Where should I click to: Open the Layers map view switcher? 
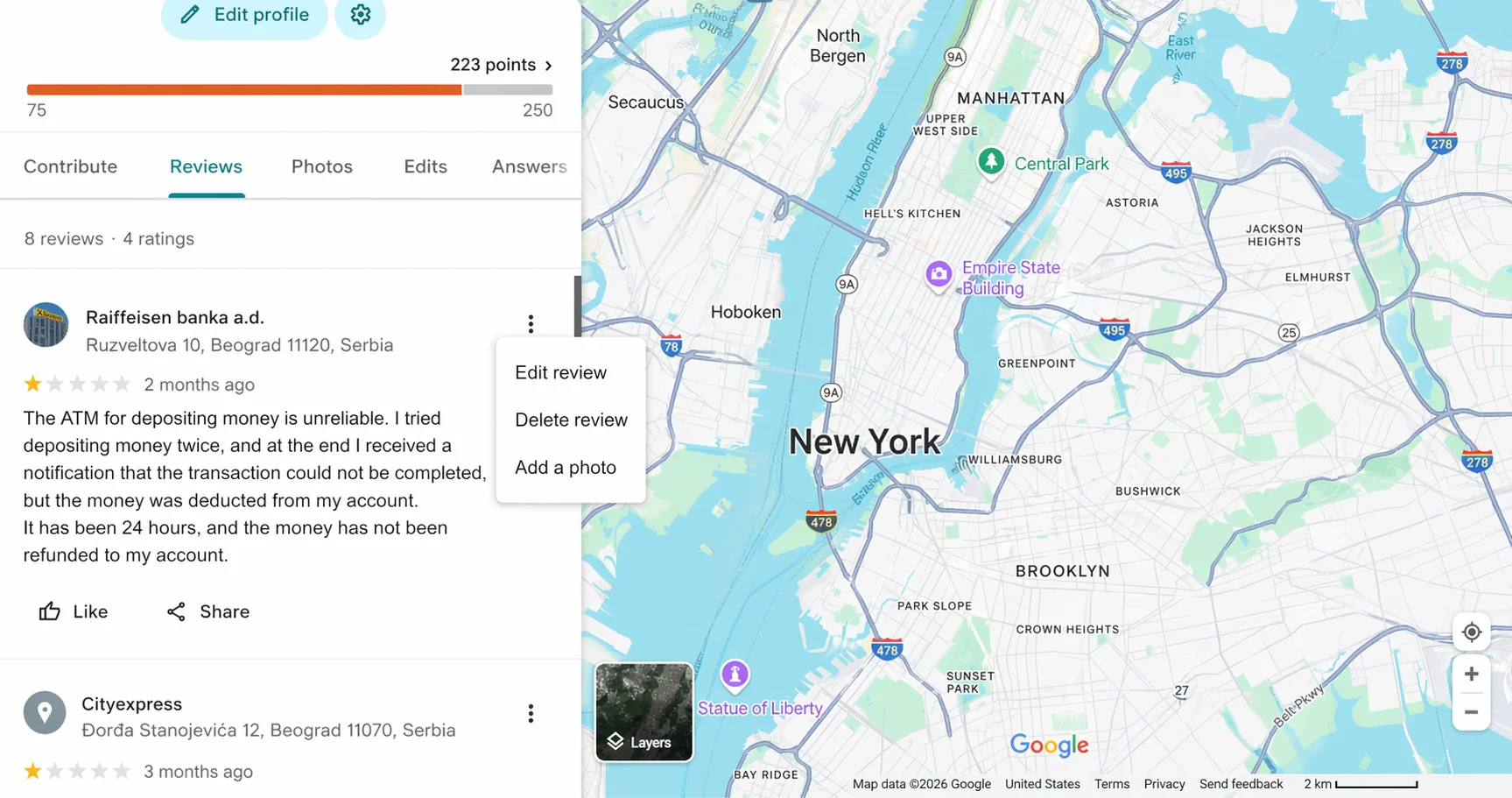click(x=644, y=712)
